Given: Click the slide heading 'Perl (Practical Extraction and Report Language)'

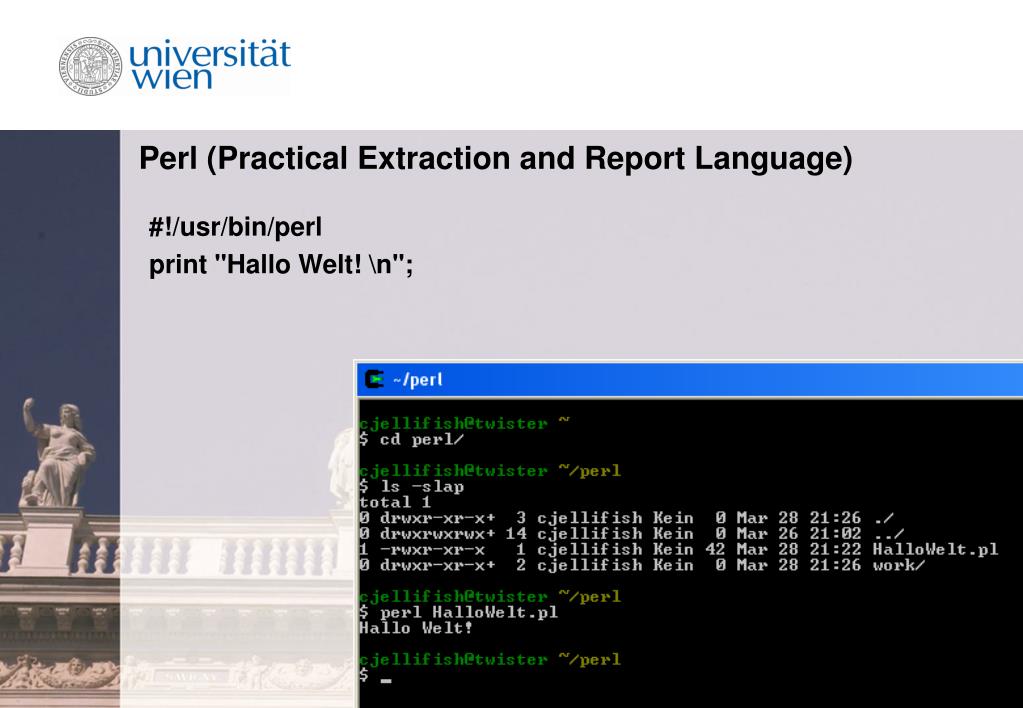Looking at the screenshot, I should [x=496, y=159].
